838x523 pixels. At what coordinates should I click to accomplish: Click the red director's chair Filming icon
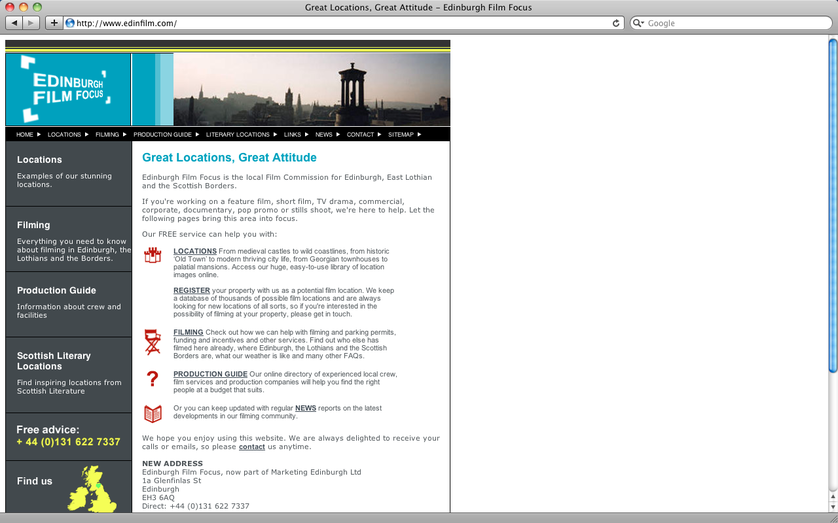tap(152, 342)
